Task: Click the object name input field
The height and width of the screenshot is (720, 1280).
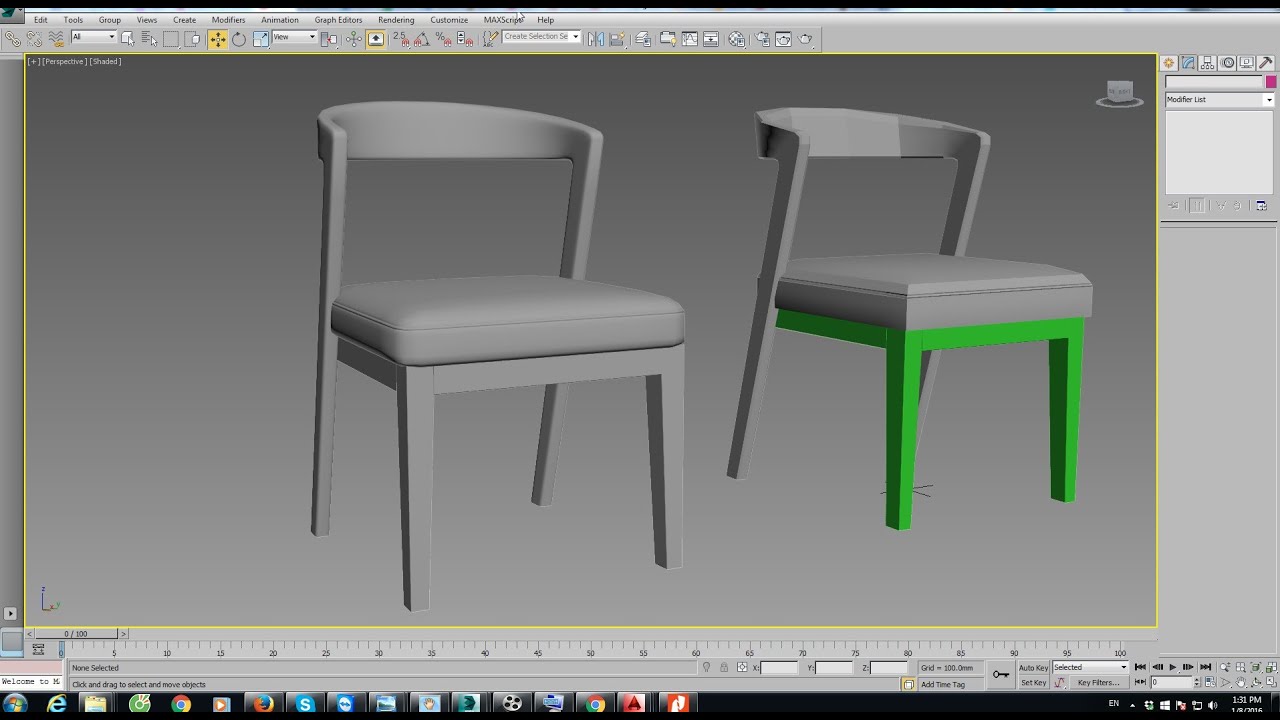Action: point(1214,82)
